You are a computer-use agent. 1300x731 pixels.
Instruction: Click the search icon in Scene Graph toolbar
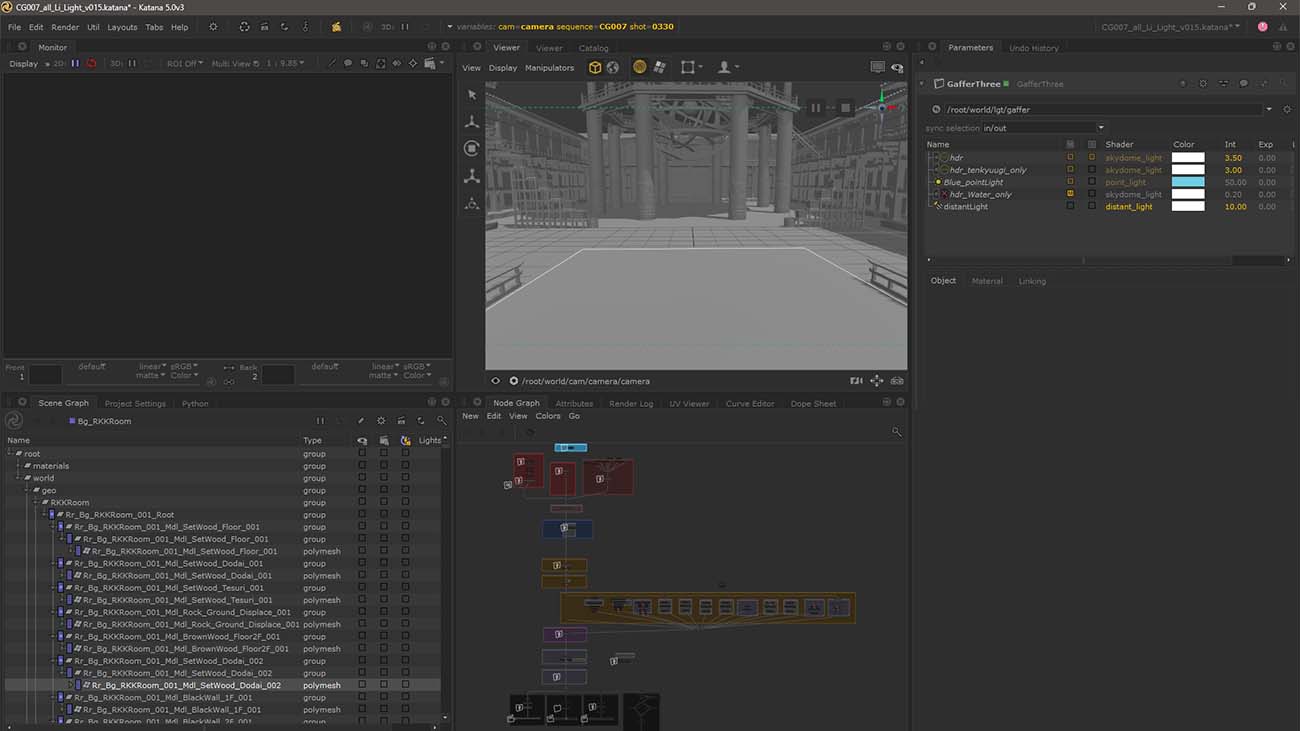pyautogui.click(x=441, y=421)
